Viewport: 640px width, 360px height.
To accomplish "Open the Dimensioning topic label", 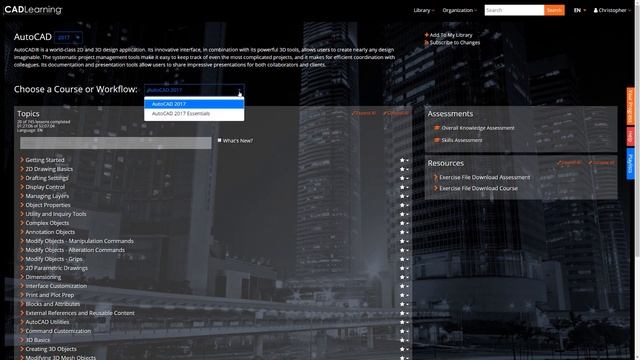I will (x=43, y=277).
